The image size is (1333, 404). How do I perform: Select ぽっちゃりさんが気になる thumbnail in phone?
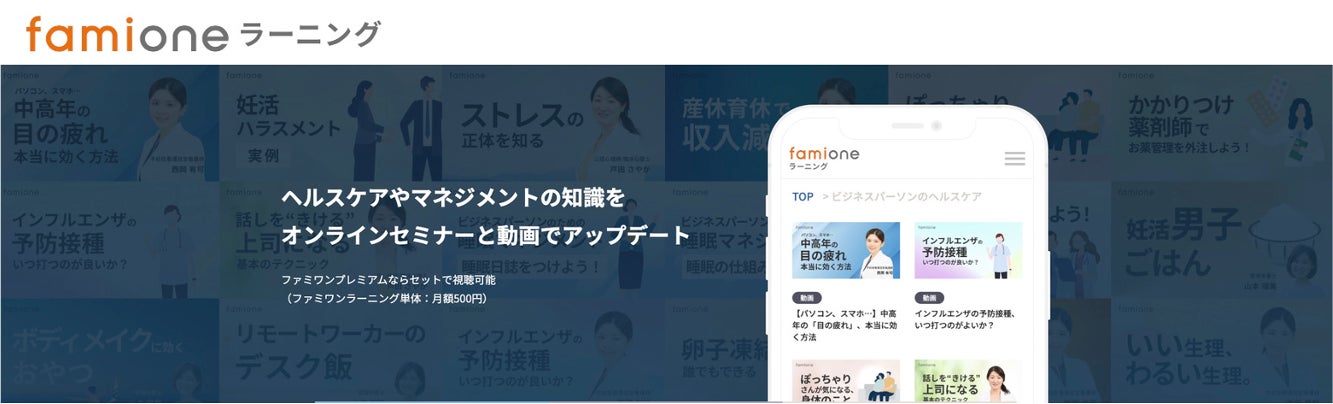846,382
